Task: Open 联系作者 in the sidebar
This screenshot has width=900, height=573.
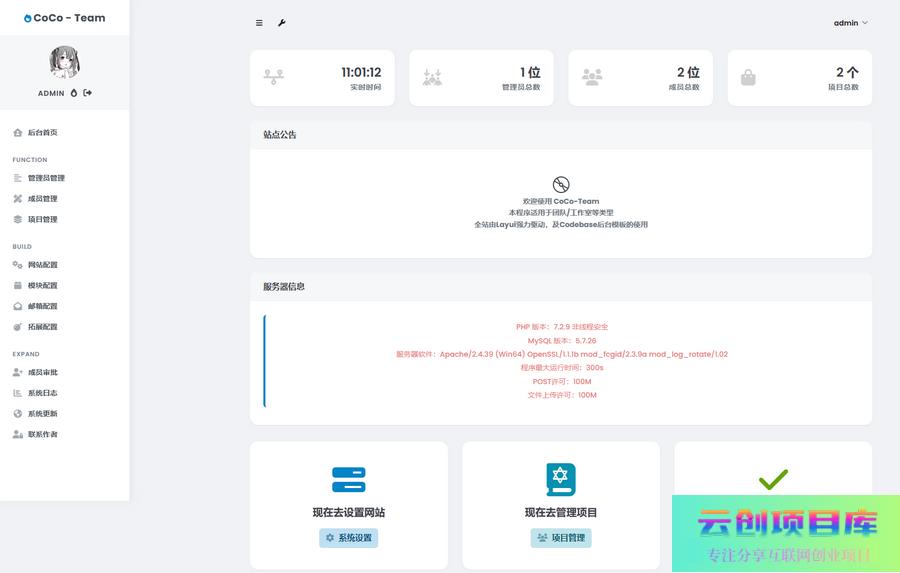Action: coord(42,434)
